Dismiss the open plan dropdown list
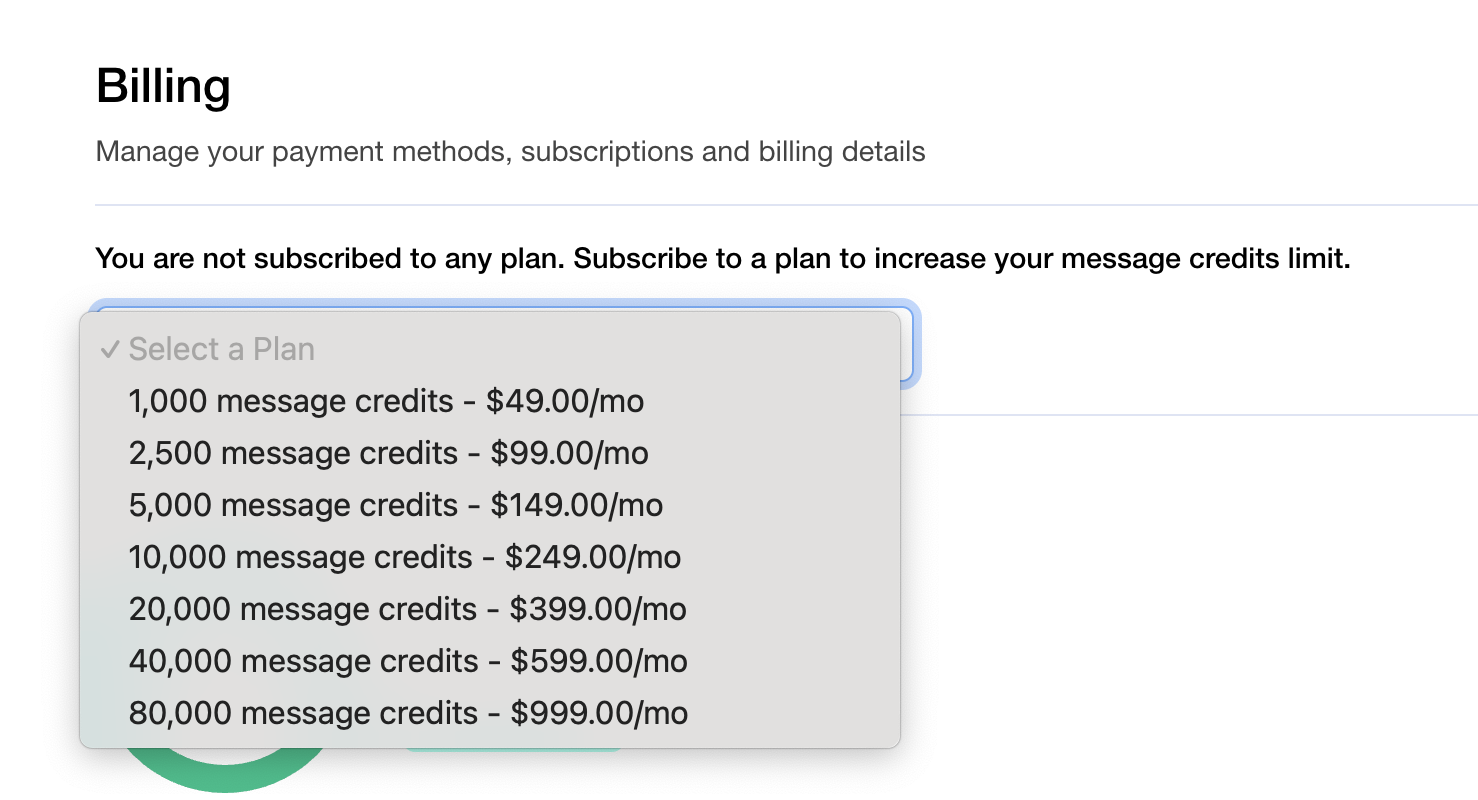1478x800 pixels. (x=1200, y=600)
